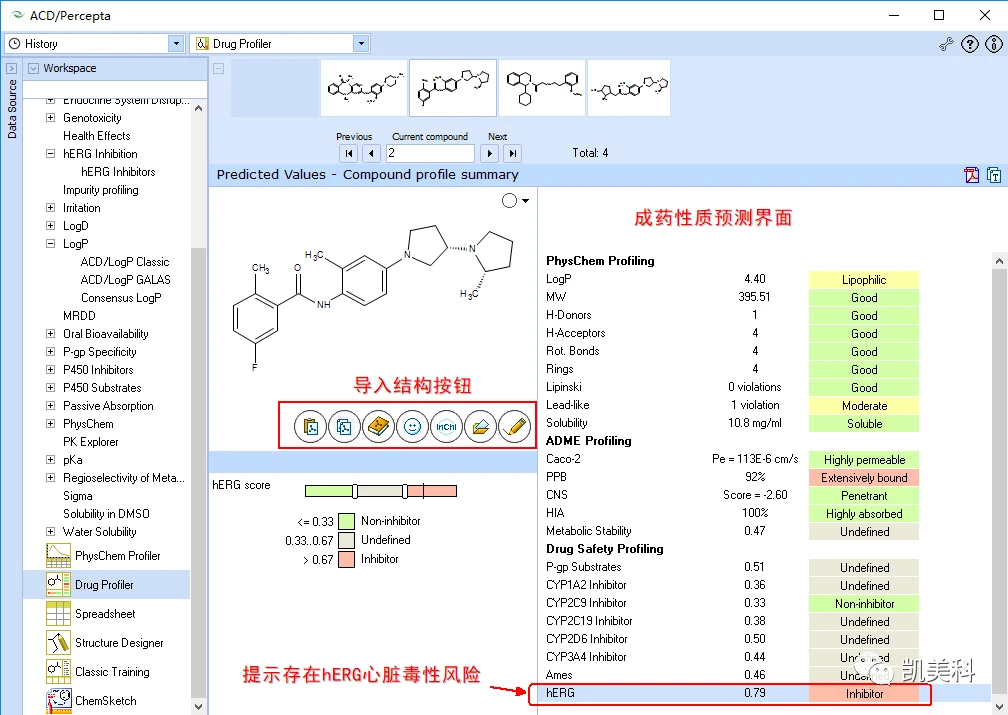Select the CYP2C9 Inhibitor row
Viewport: 1008px width, 715px height.
pos(732,603)
